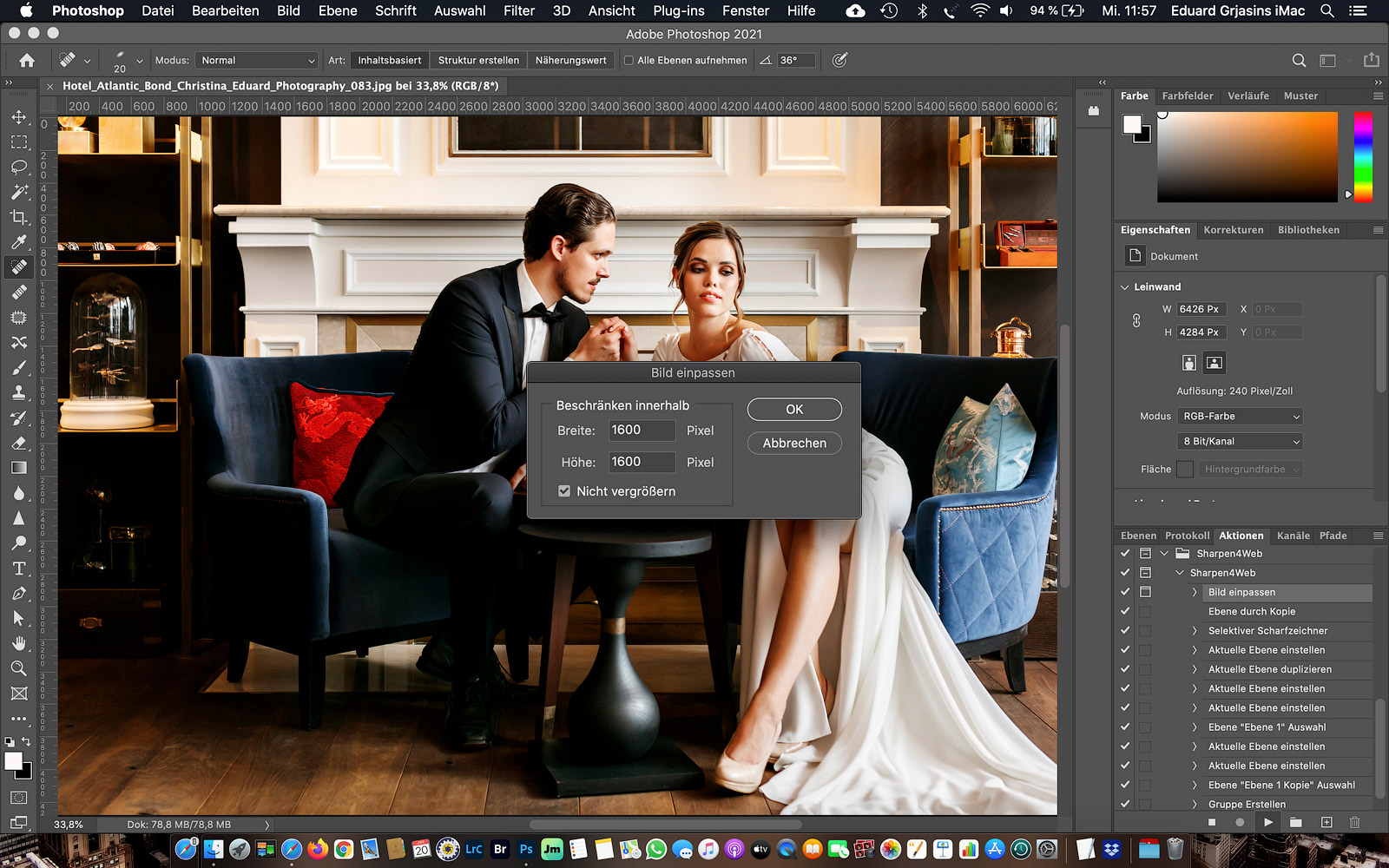This screenshot has width=1389, height=868.
Task: Expand Selektiver Scharfzeichner step
Action: (x=1195, y=631)
